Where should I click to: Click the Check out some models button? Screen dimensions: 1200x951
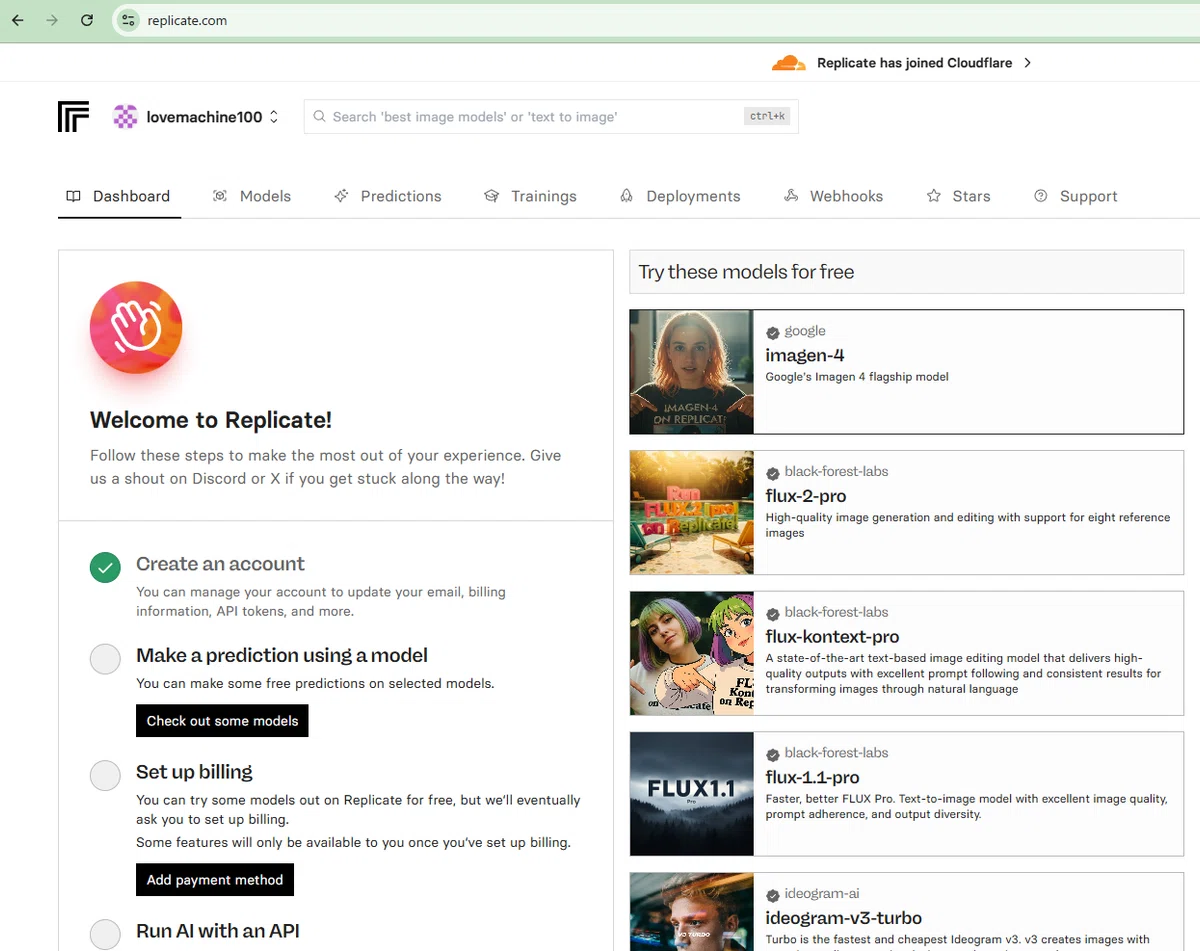[x=222, y=721]
